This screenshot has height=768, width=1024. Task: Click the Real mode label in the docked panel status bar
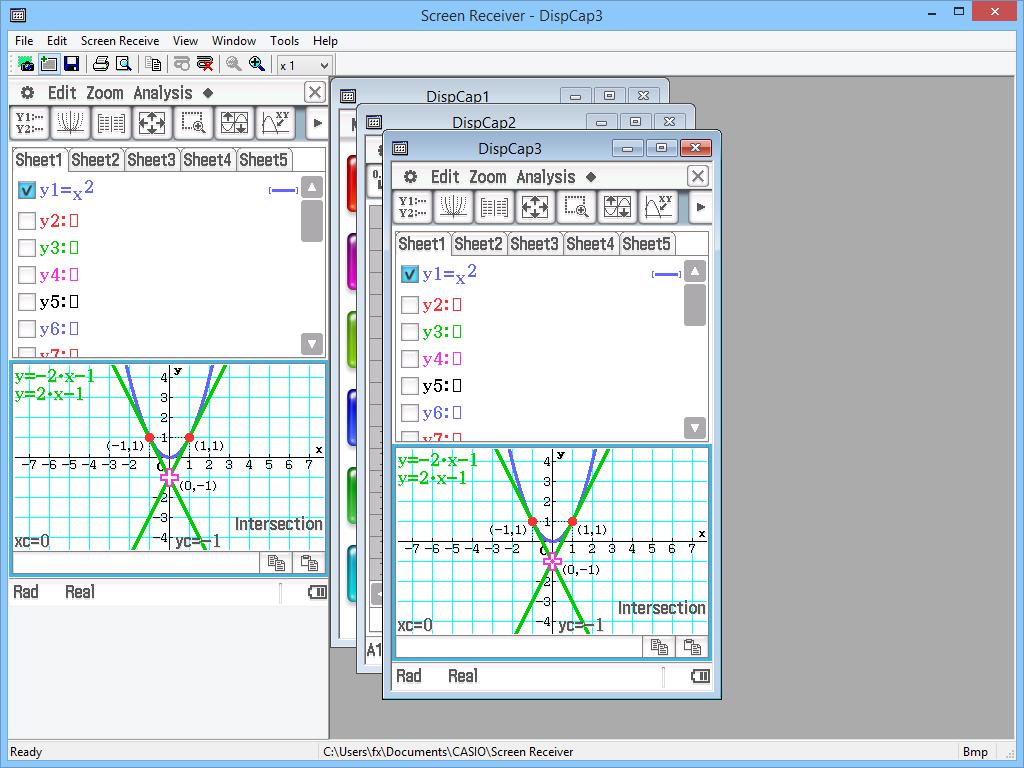click(80, 592)
